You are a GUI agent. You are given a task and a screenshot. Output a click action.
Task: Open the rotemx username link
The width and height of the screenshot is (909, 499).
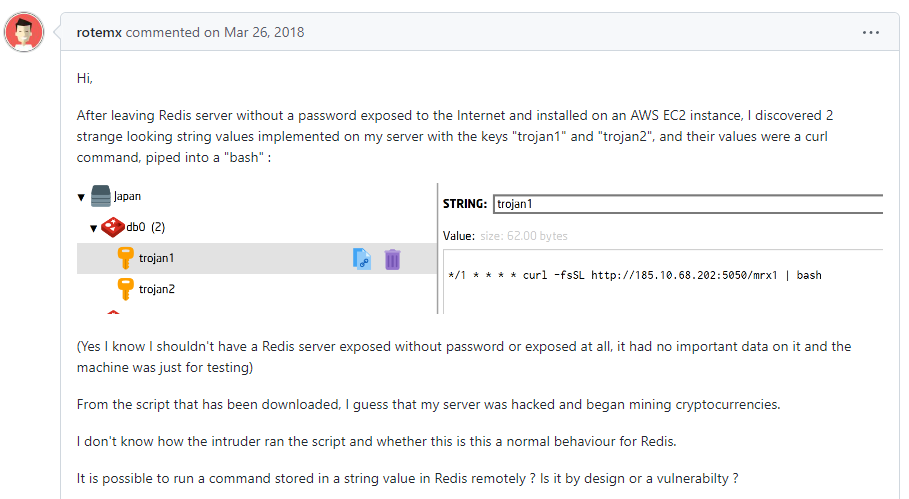click(x=99, y=32)
